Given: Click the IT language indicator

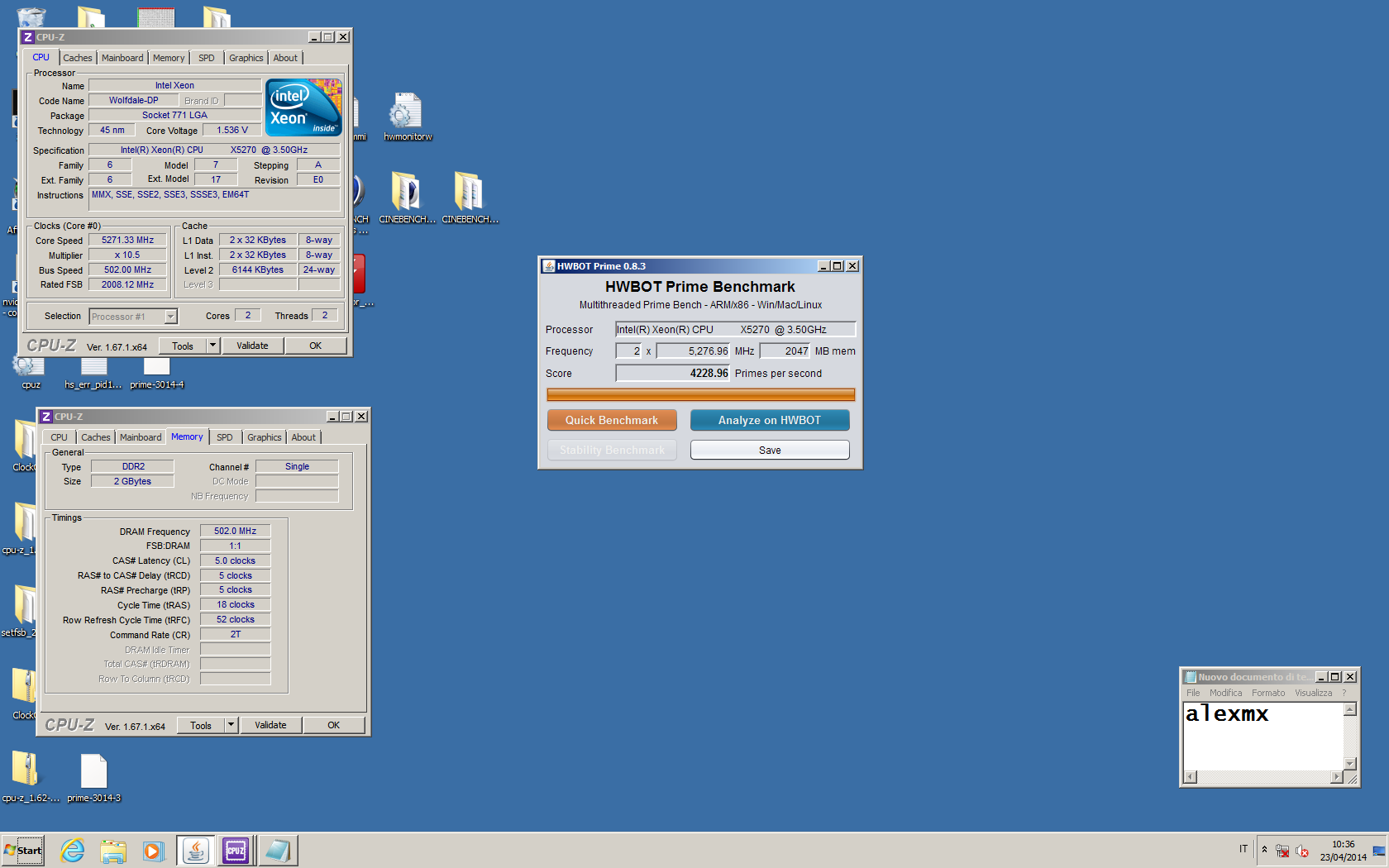Looking at the screenshot, I should (1243, 849).
